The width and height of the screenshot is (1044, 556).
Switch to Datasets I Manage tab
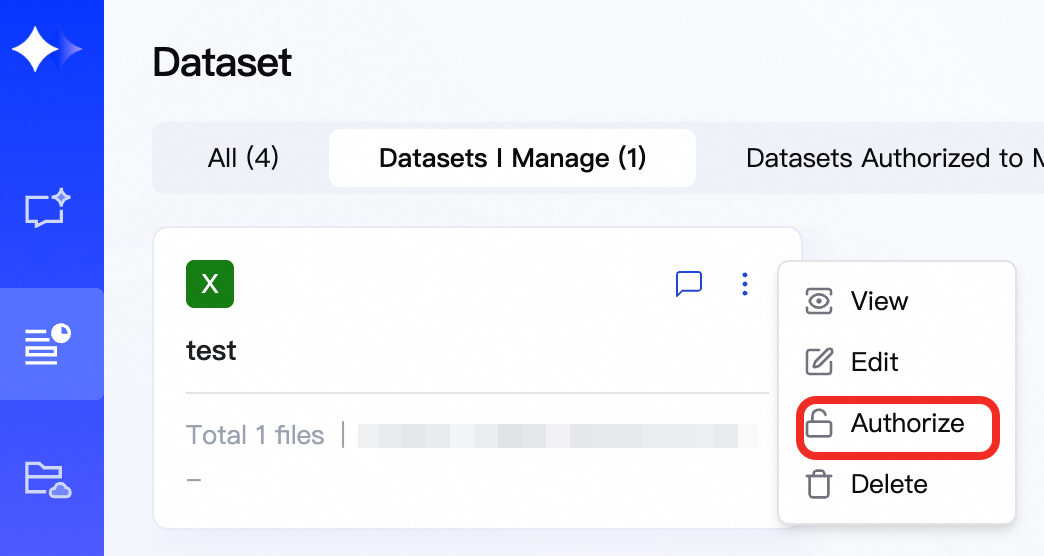pos(512,158)
